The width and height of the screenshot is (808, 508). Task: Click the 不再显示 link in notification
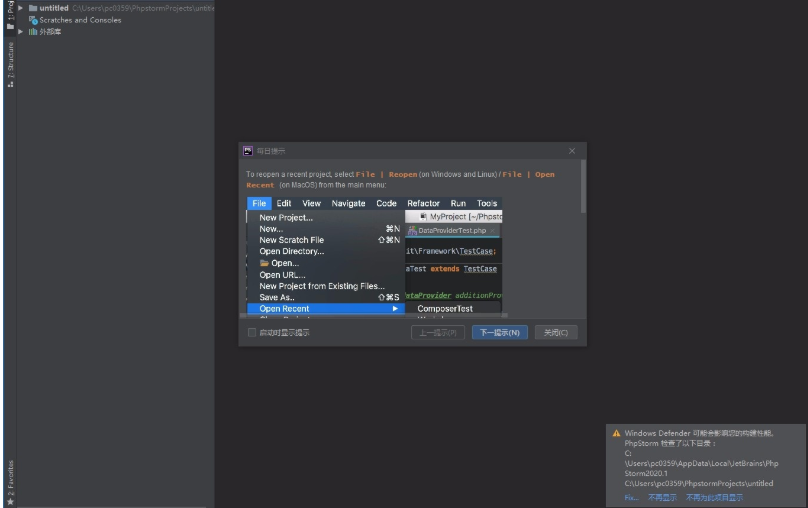pyautogui.click(x=662, y=498)
